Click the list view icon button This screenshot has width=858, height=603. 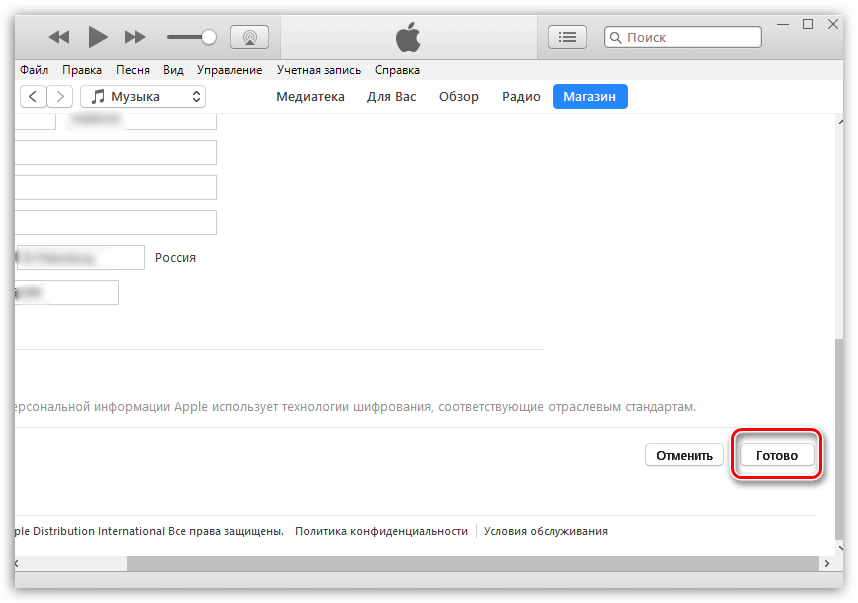click(567, 37)
